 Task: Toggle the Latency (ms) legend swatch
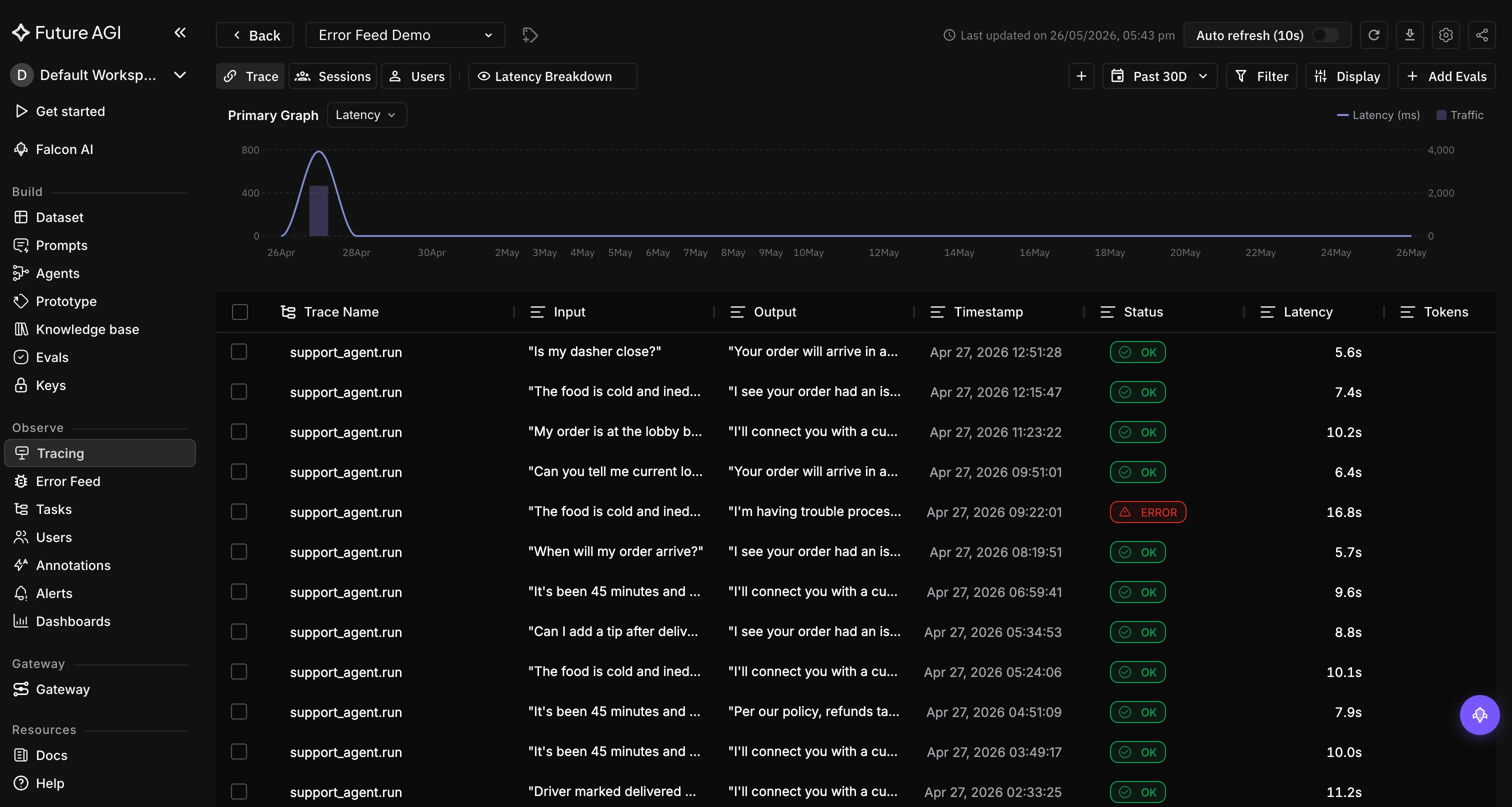(1342, 115)
